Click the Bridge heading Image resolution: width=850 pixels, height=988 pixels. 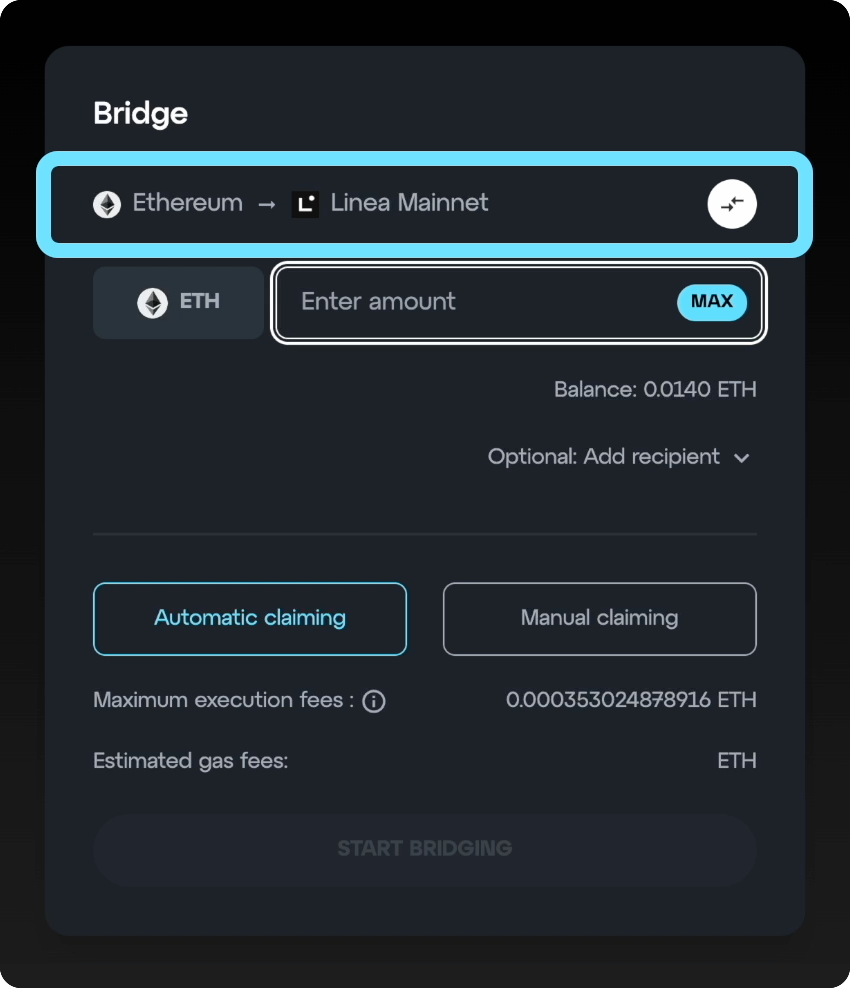point(141,114)
